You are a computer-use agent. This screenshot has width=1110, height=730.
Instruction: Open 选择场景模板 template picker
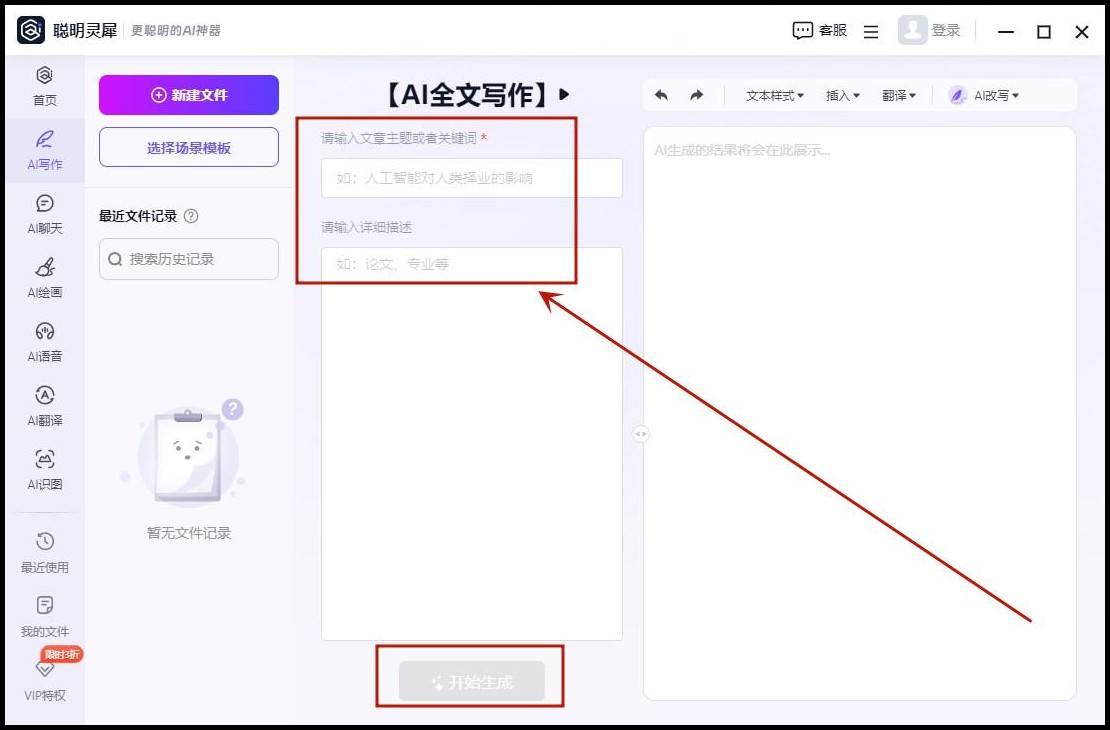(x=188, y=147)
